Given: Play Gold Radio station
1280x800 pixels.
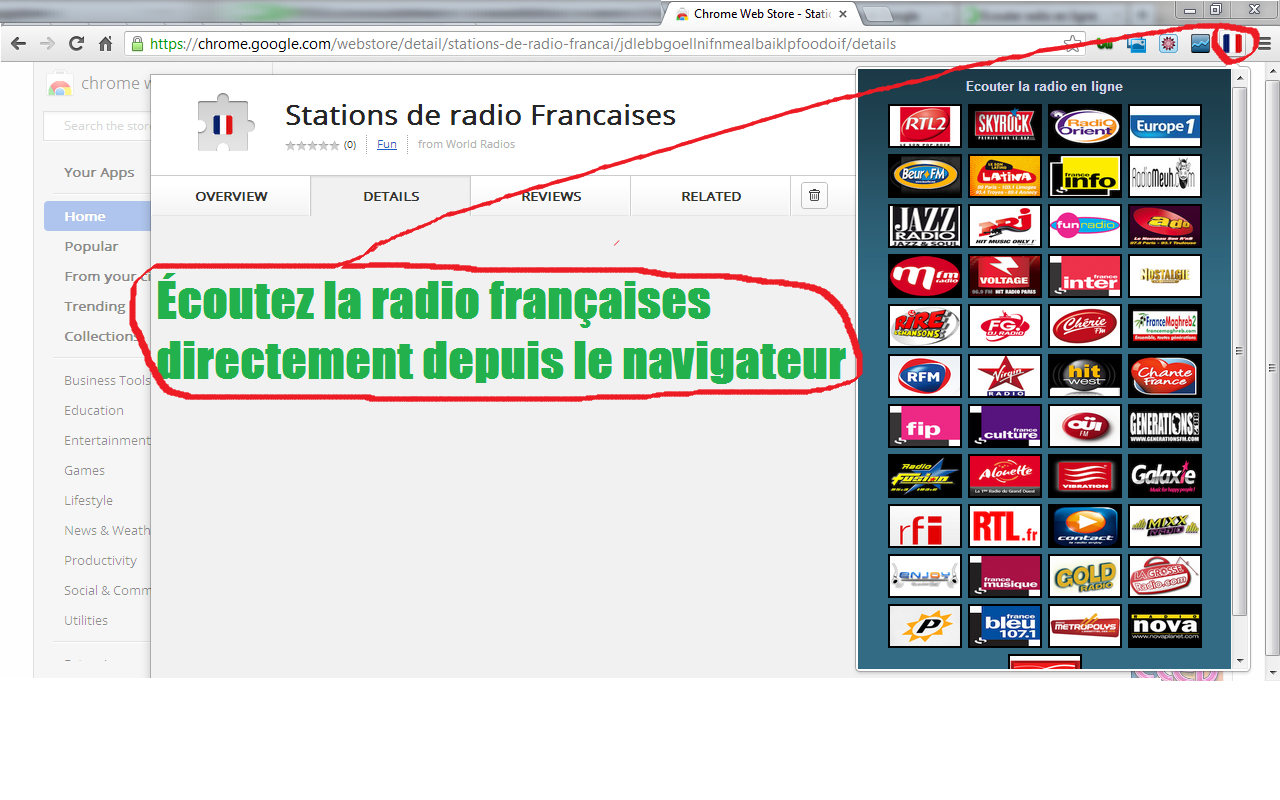Looking at the screenshot, I should click(x=1085, y=576).
